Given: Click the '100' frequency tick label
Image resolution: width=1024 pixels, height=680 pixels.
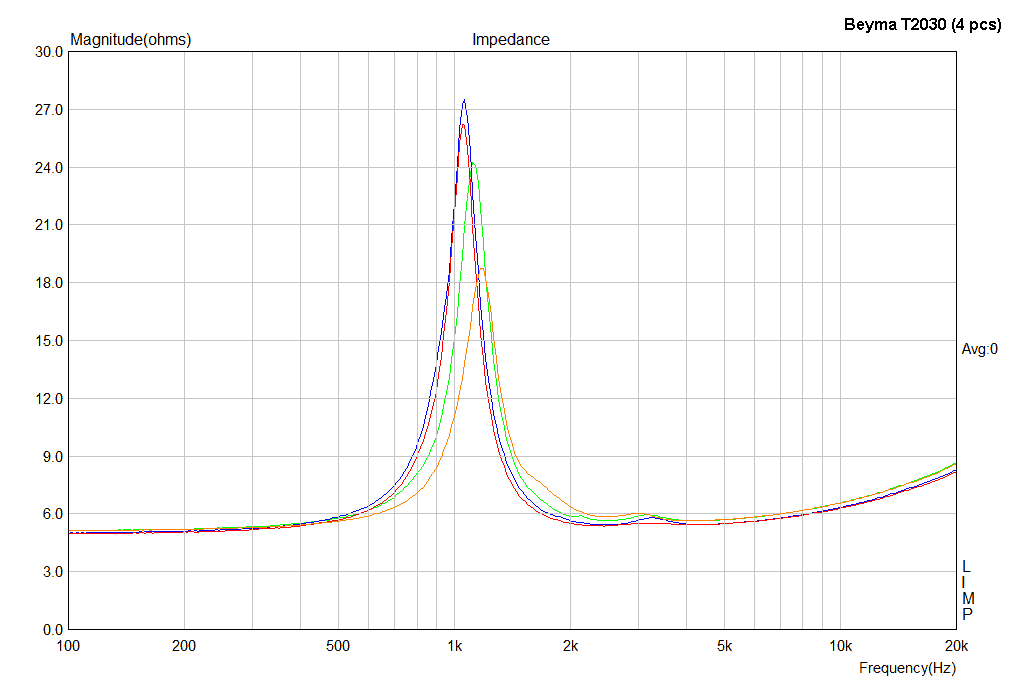Looking at the screenshot, I should pos(69,646).
